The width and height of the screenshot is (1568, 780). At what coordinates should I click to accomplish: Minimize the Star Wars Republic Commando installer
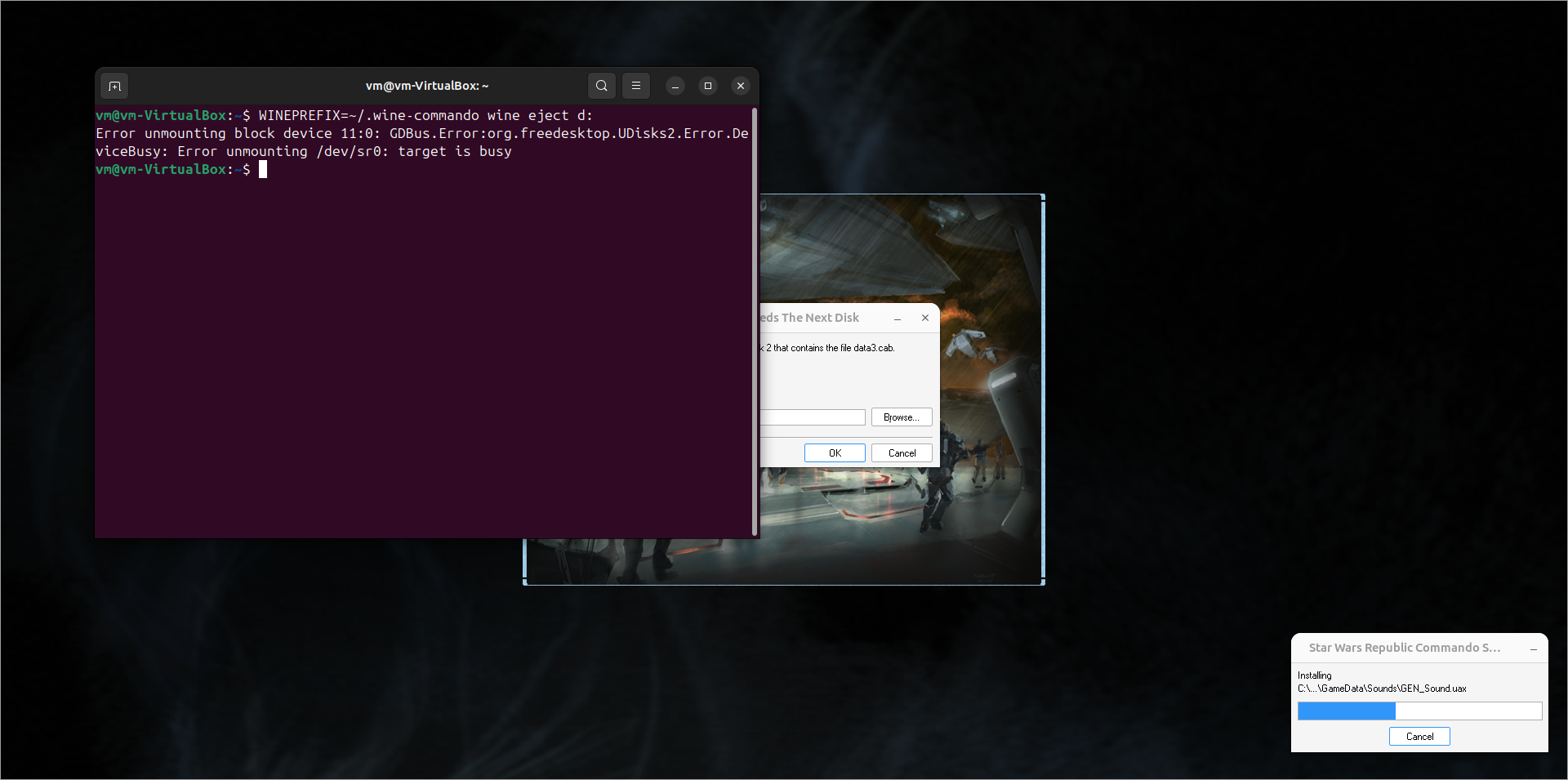[1534, 649]
